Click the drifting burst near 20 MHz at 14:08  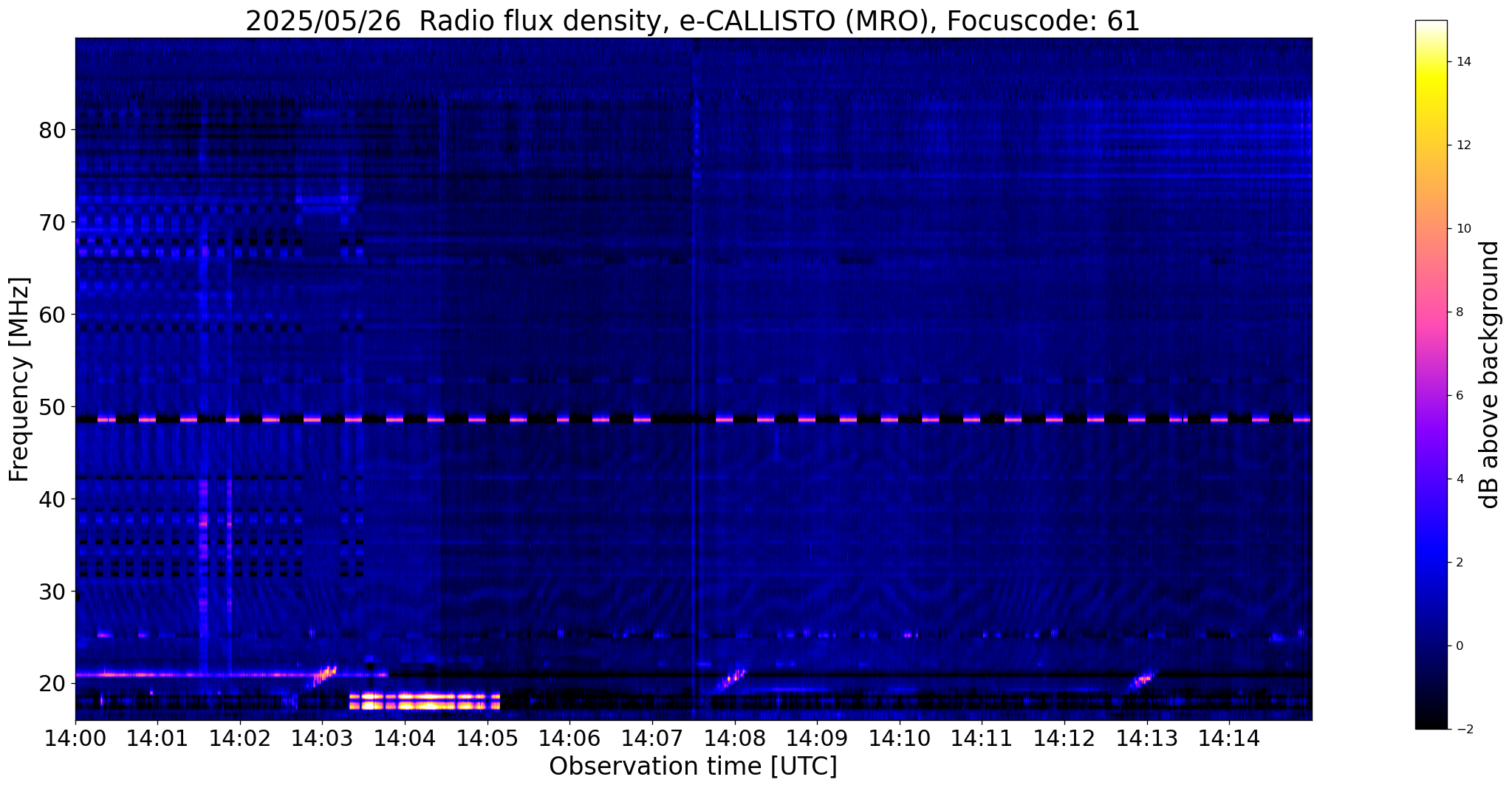731,679
